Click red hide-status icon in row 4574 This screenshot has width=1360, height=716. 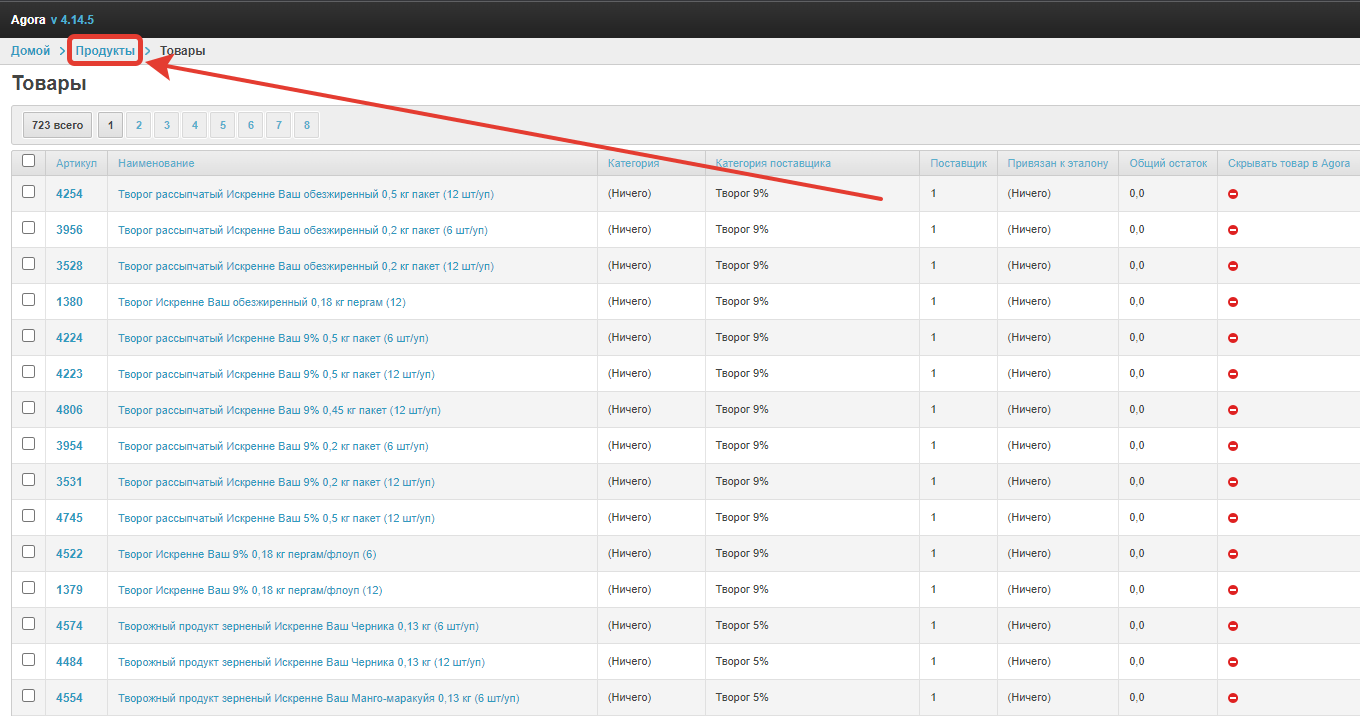pyautogui.click(x=1233, y=626)
